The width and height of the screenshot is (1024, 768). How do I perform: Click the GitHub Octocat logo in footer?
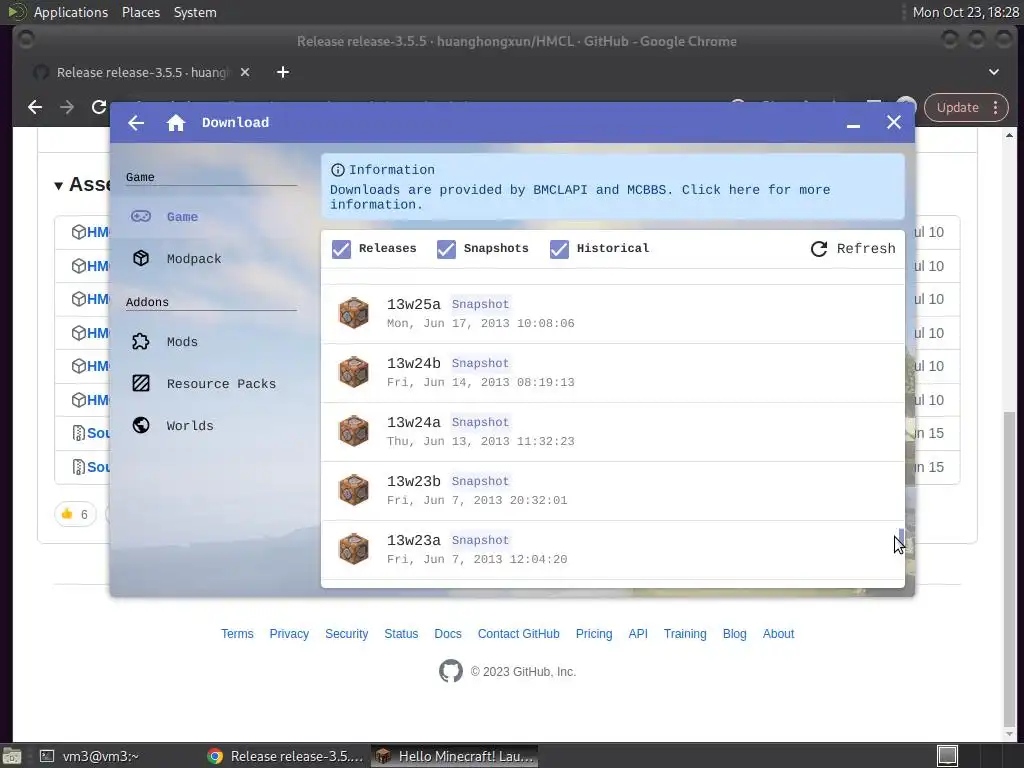(451, 671)
